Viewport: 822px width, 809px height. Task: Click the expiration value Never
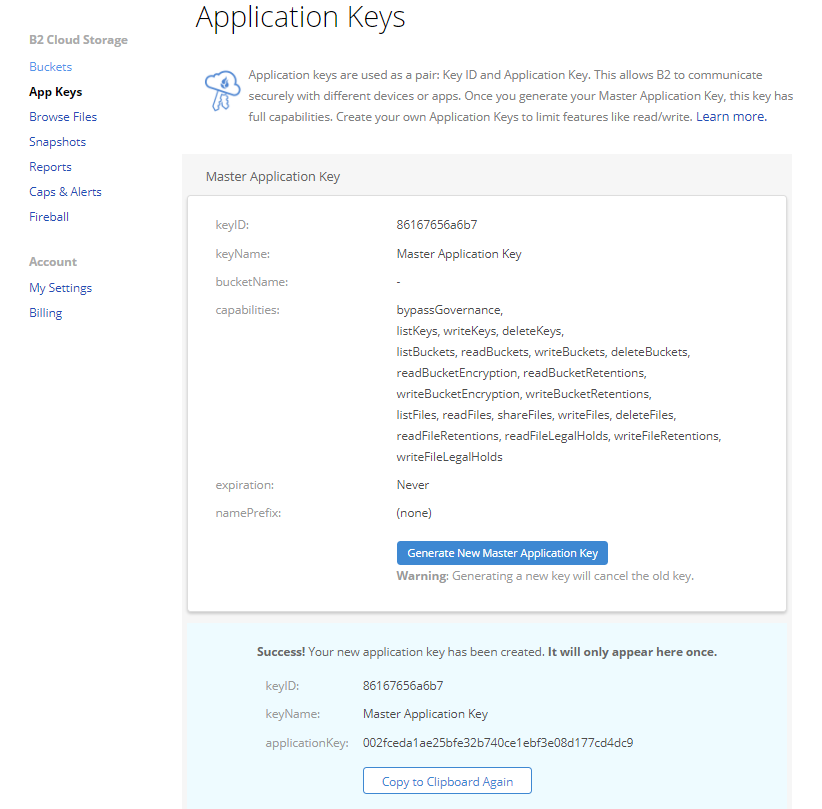pos(413,485)
